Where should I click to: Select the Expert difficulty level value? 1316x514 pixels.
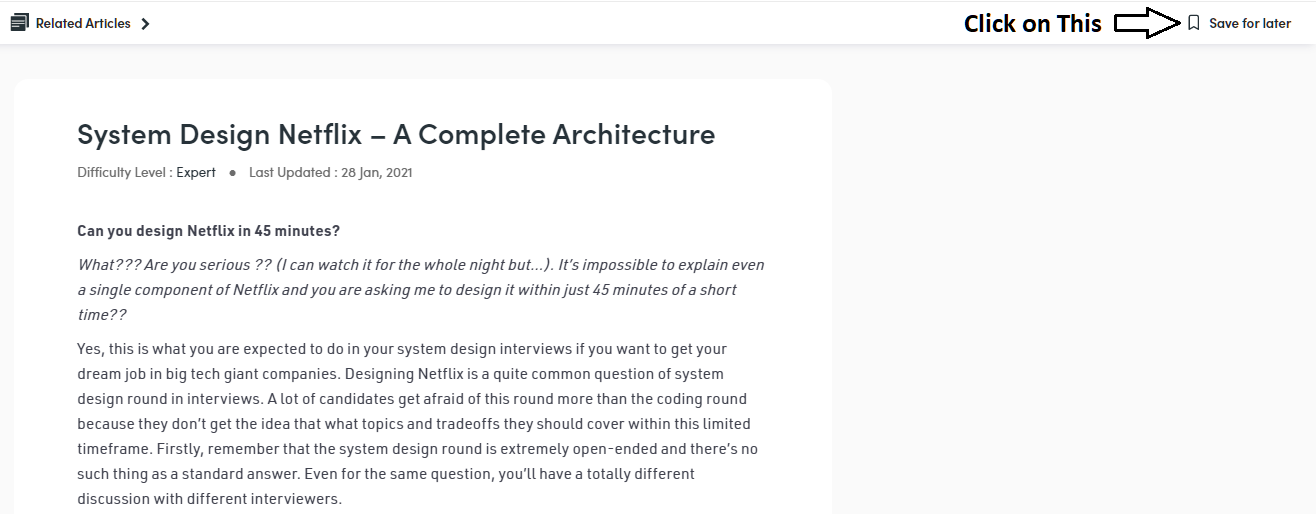pyautogui.click(x=196, y=172)
